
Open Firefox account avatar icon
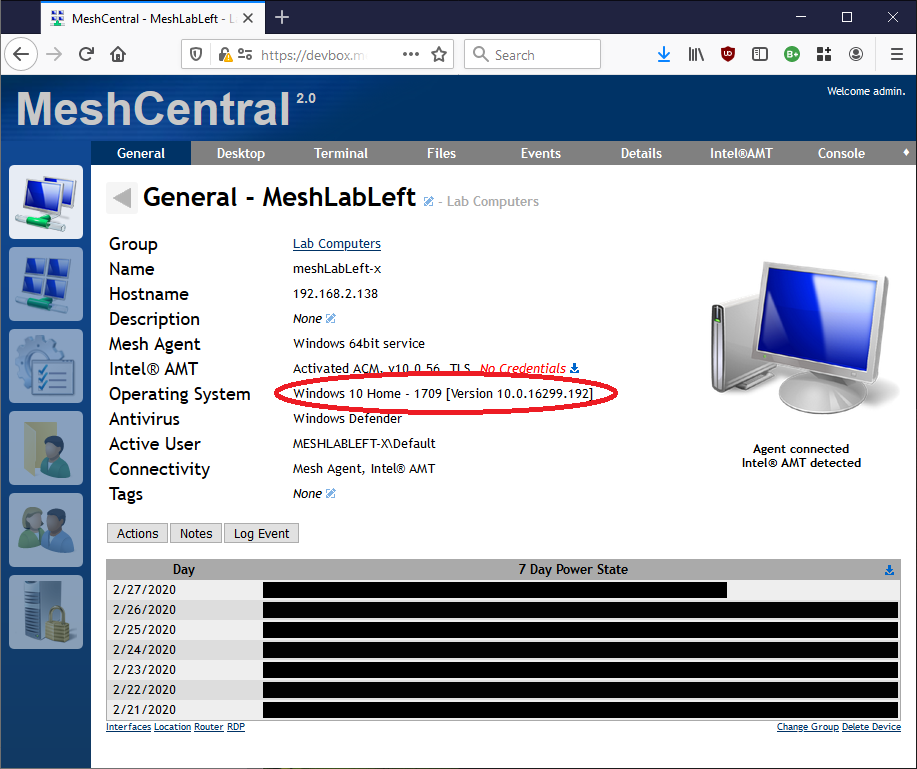pyautogui.click(x=856, y=54)
